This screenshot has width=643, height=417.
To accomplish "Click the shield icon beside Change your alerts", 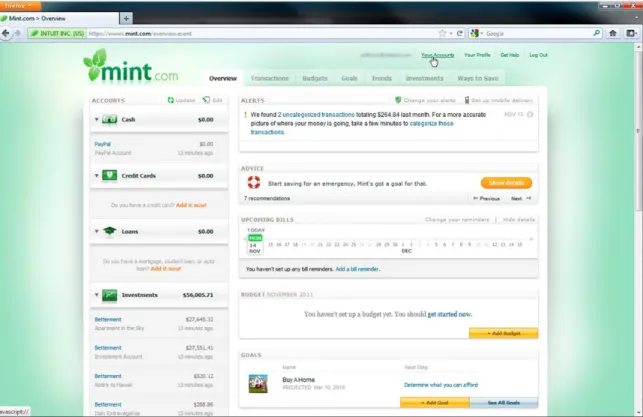I will (398, 100).
